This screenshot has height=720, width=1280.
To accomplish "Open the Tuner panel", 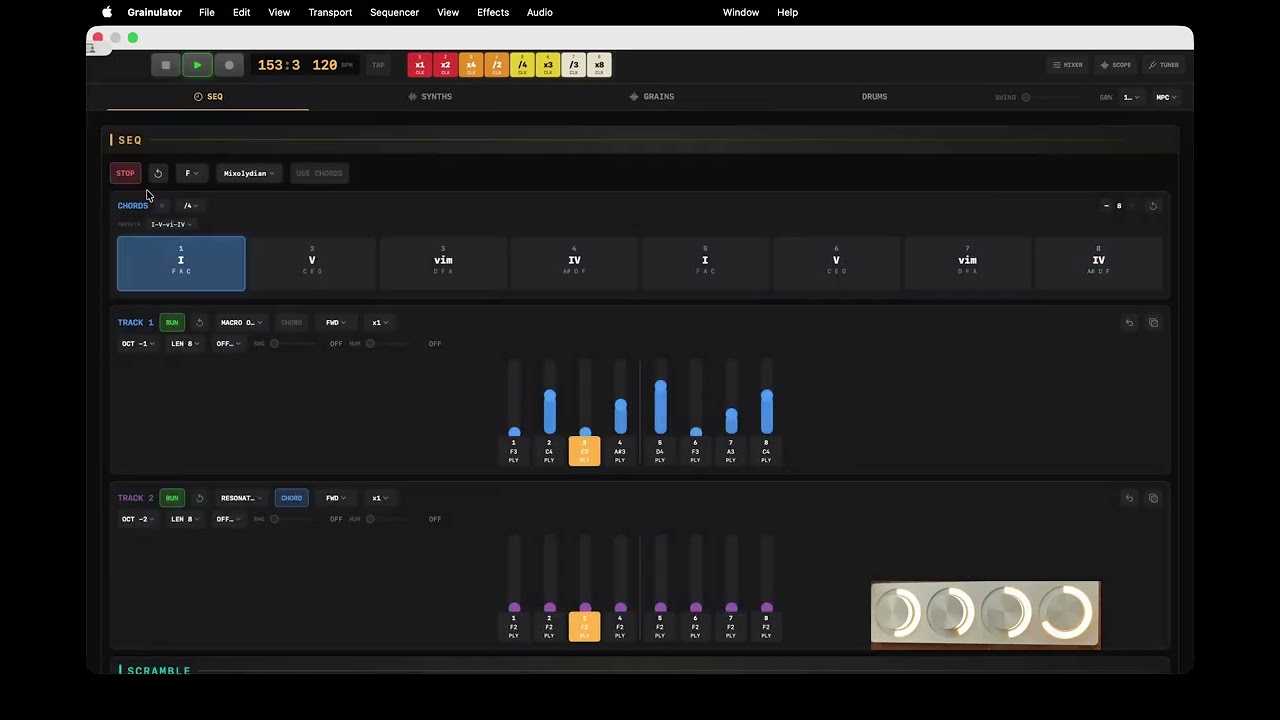I will (1164, 65).
